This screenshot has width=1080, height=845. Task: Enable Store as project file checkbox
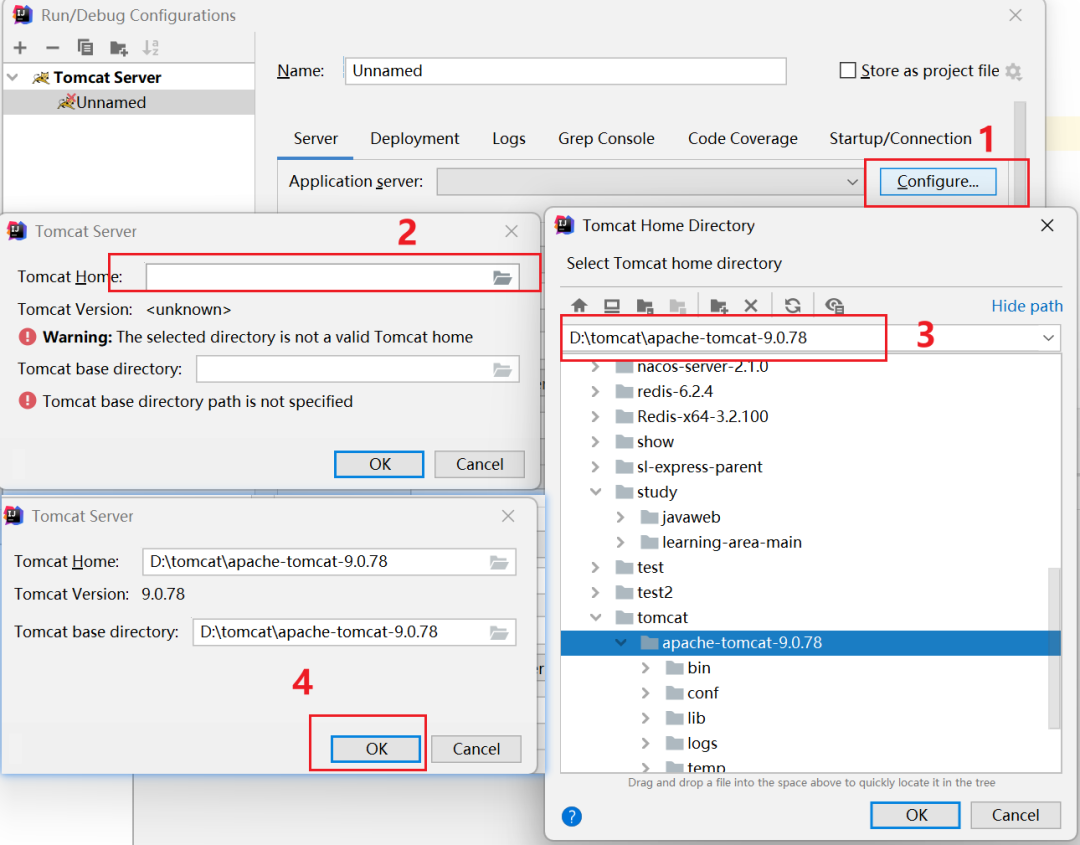pos(848,70)
